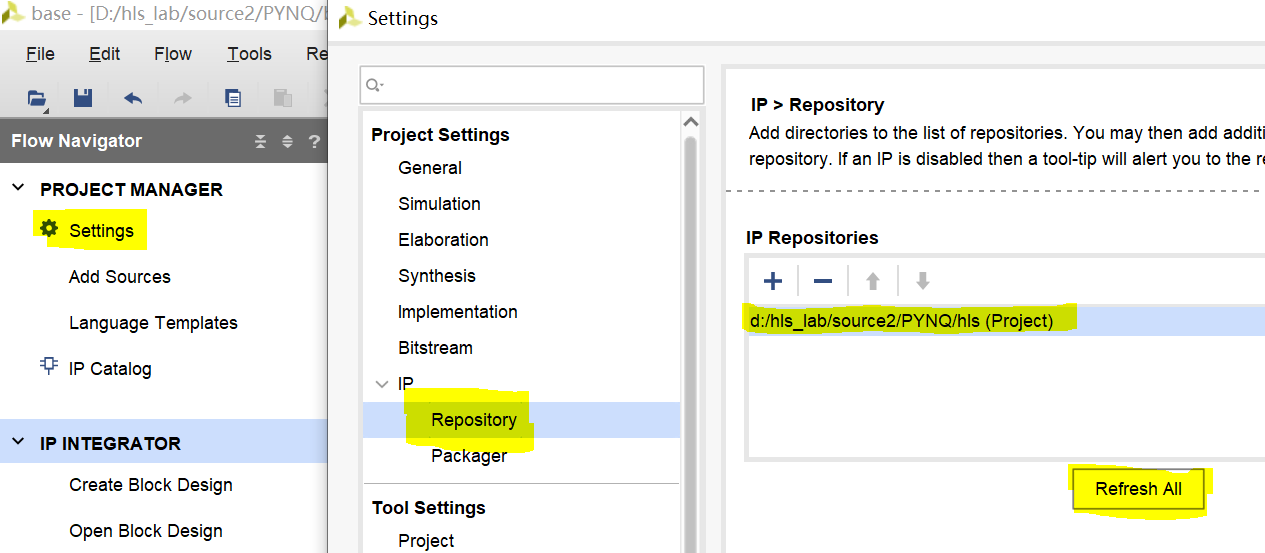Click the Copy icon in the toolbar
The image size is (1265, 553).
[x=233, y=98]
